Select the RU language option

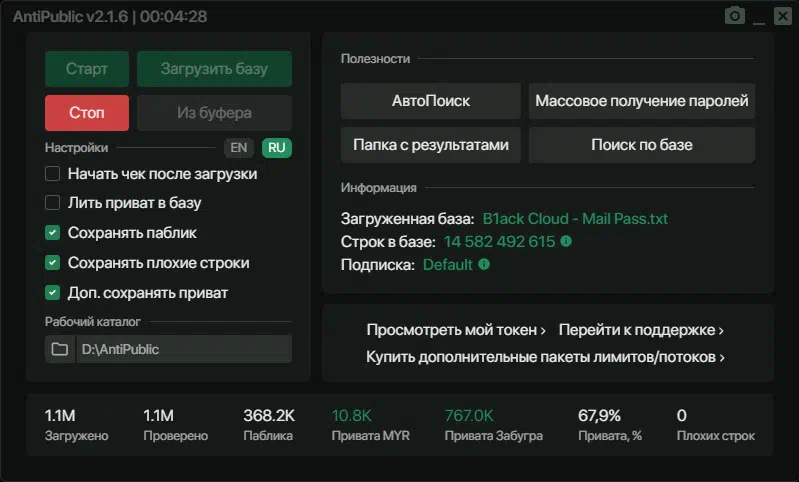tap(277, 148)
